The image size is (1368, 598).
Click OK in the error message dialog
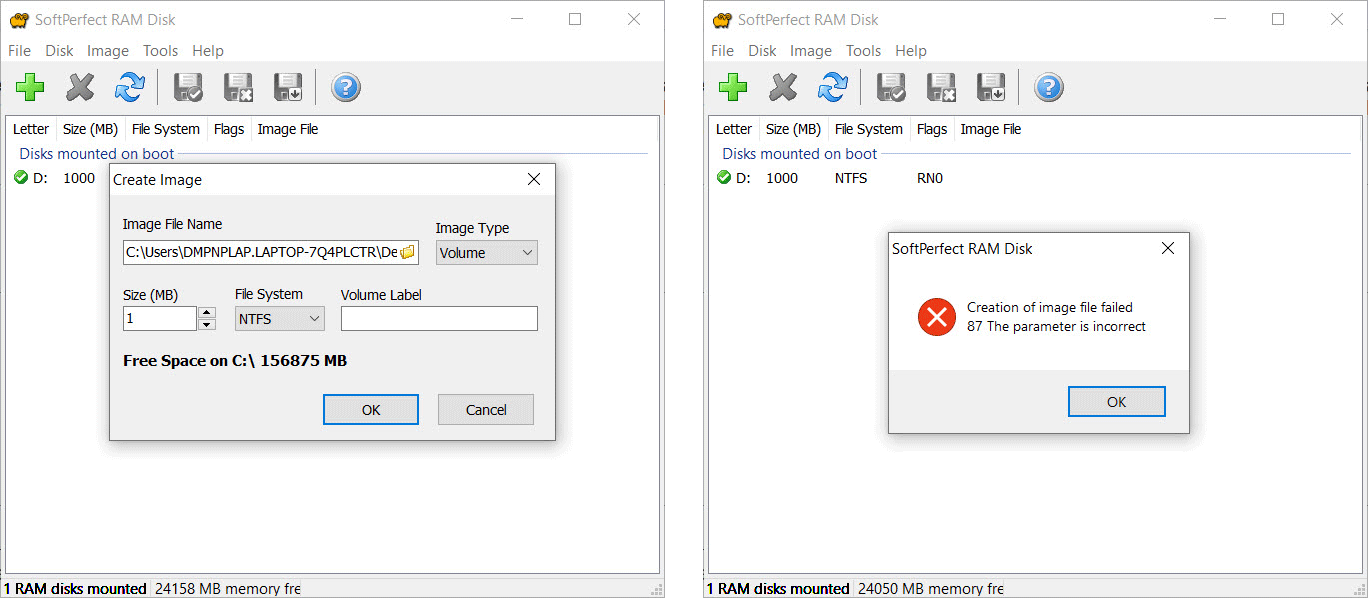[1117, 402]
